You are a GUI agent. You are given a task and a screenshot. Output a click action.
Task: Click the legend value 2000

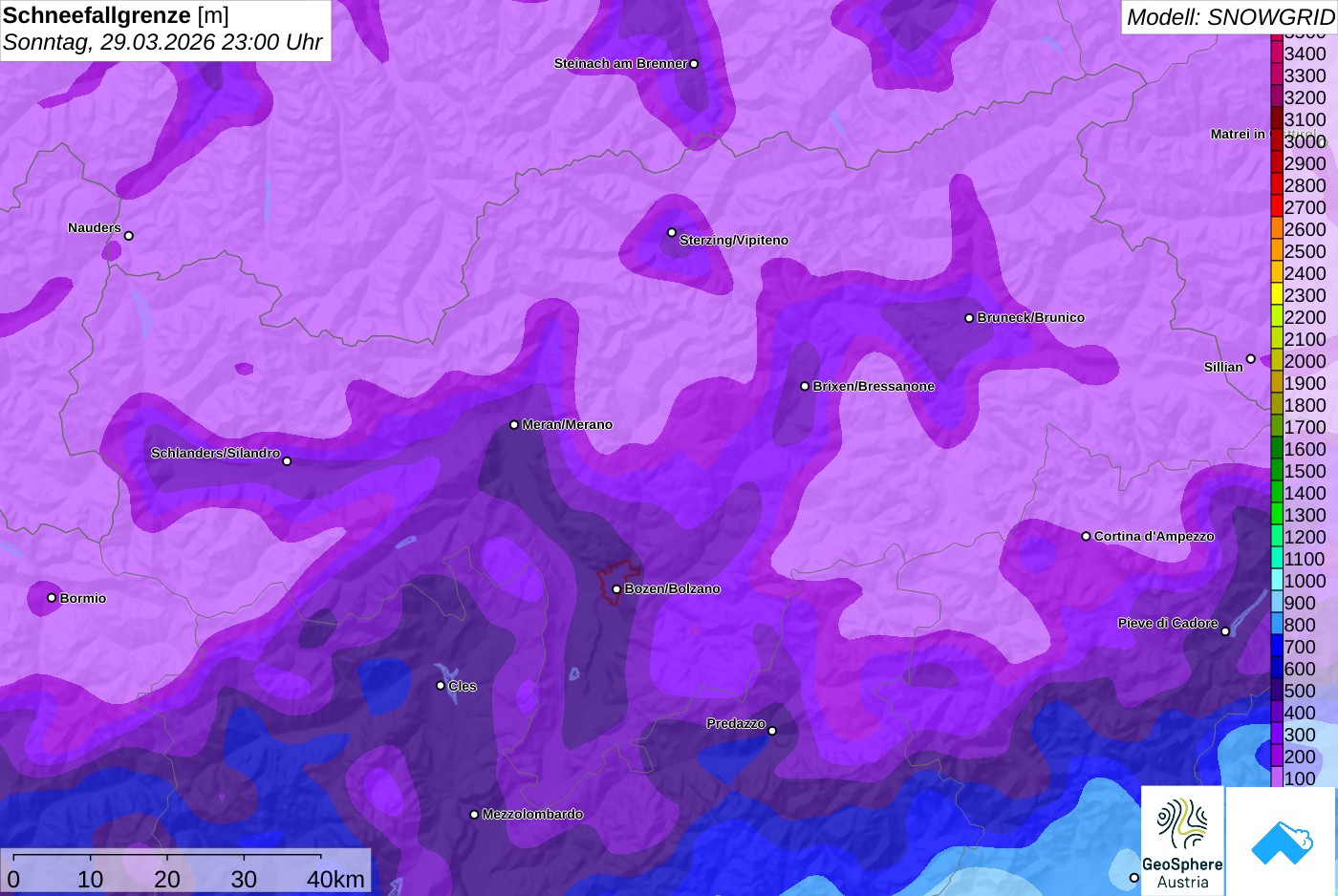pos(1305,361)
